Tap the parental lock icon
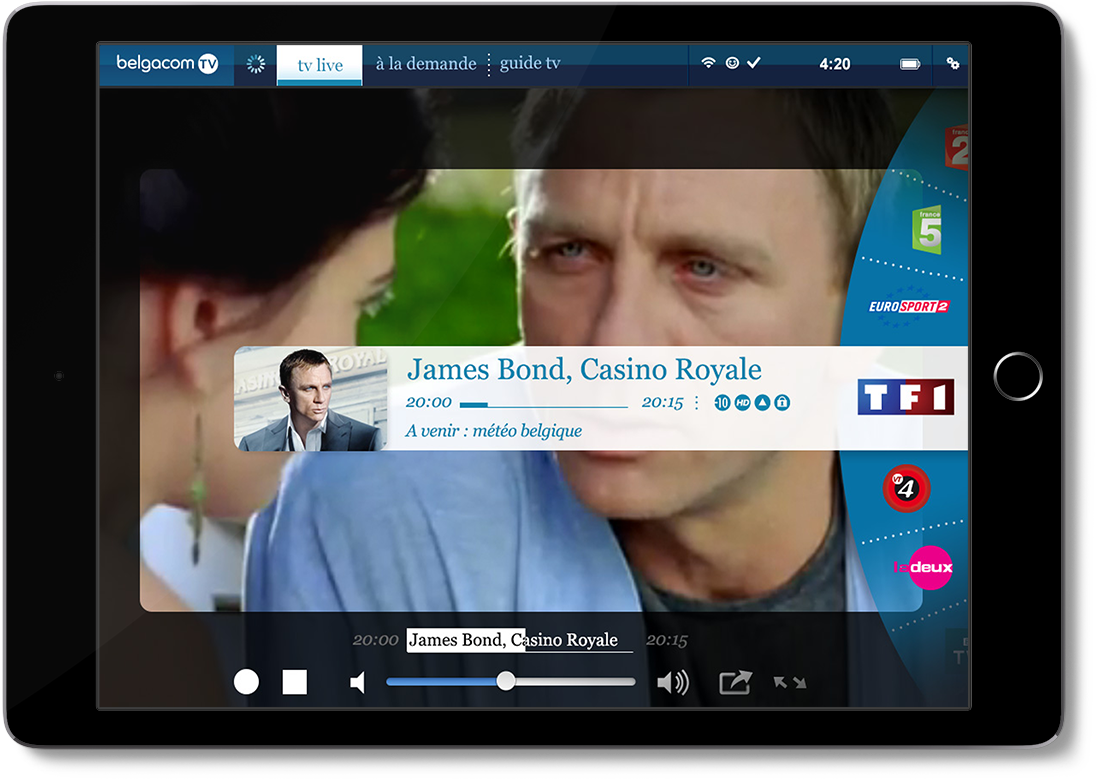This screenshot has height=779, width=1097. click(x=782, y=402)
